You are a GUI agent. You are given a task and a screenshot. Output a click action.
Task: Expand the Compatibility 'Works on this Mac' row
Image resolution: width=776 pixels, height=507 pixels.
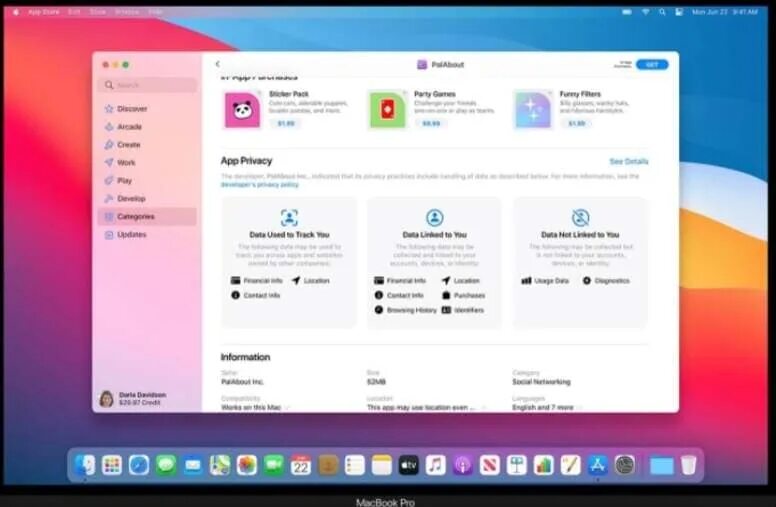[255, 407]
